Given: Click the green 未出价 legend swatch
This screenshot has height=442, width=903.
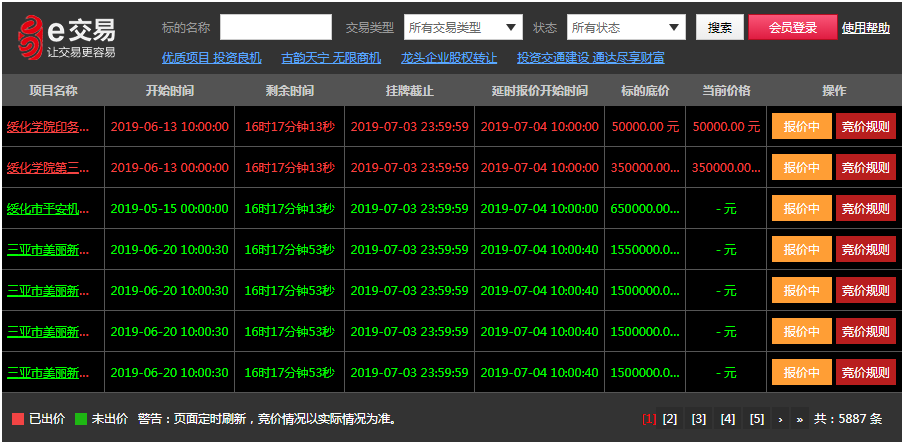Looking at the screenshot, I should click(81, 419).
